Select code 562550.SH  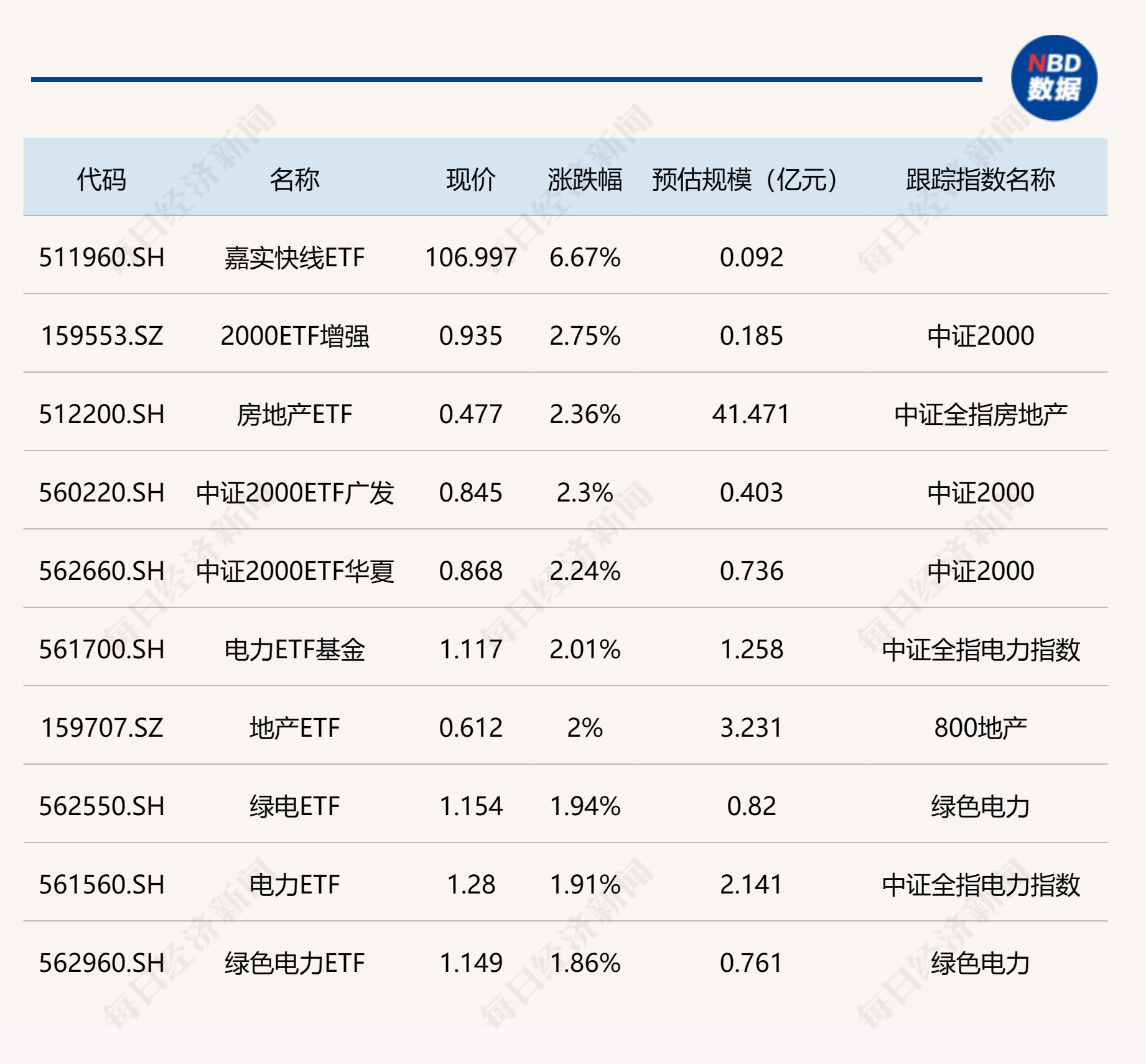(x=101, y=806)
